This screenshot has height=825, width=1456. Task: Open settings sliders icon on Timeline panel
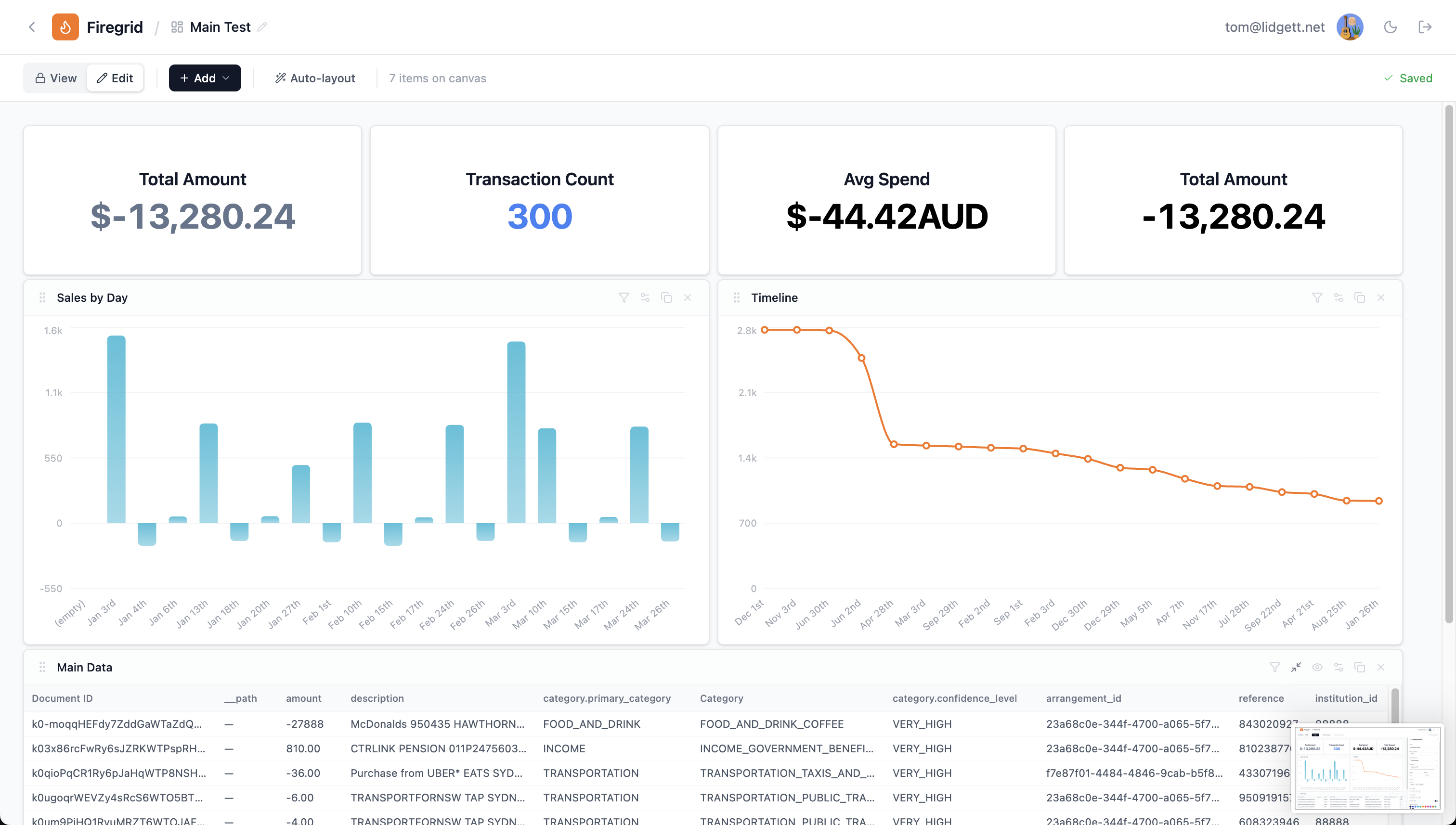(x=1338, y=297)
